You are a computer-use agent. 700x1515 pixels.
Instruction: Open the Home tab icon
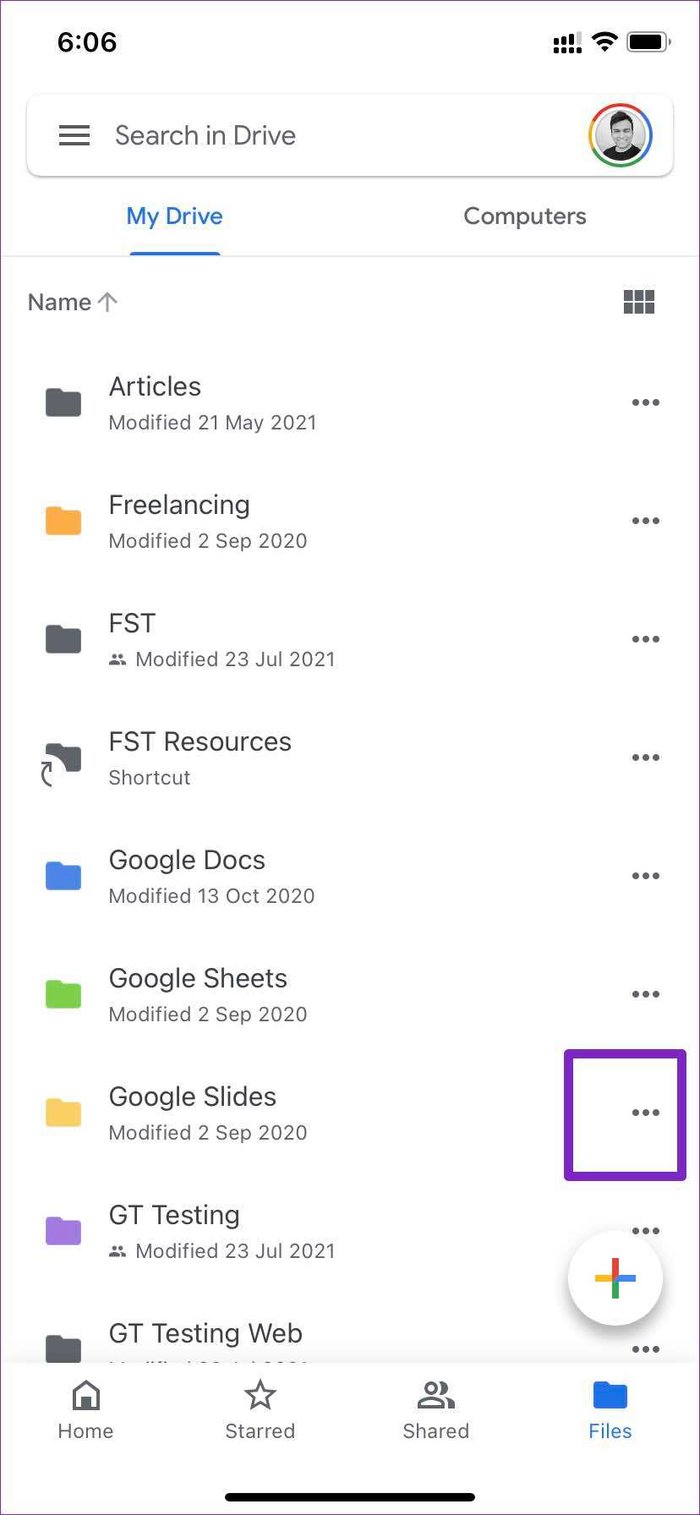(85, 1395)
